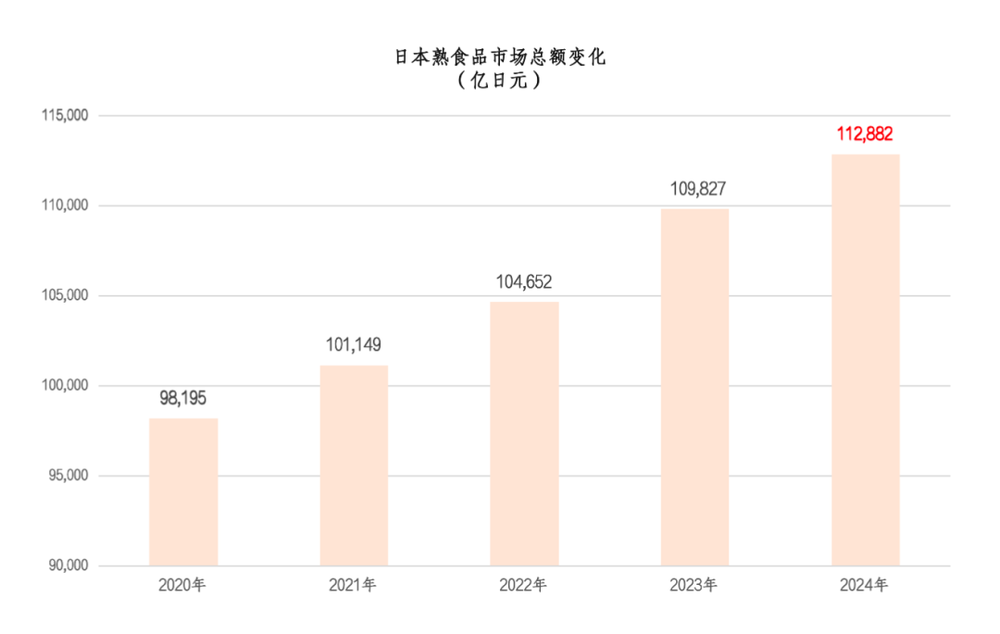Click the 2020年 bar
Image resolution: width=1000 pixels, height=634 pixels.
[x=183, y=492]
